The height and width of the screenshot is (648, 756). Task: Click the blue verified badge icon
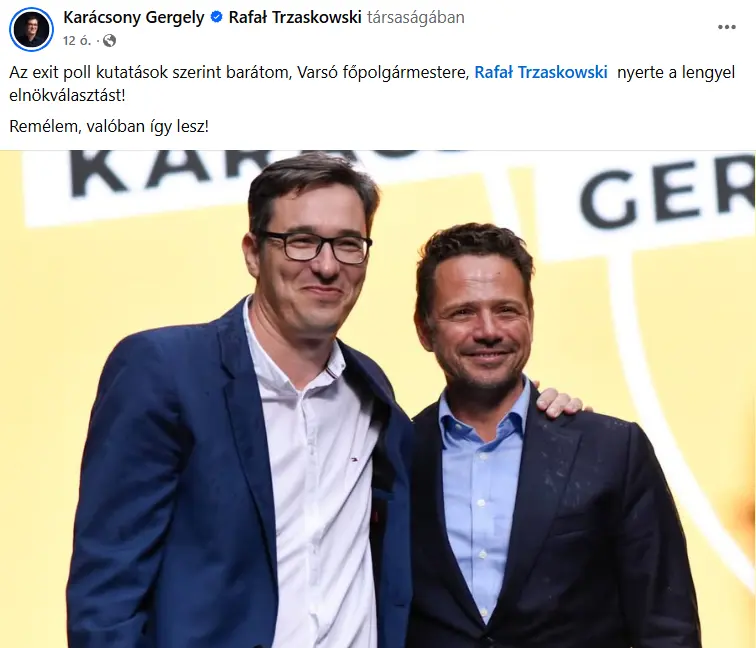[217, 17]
